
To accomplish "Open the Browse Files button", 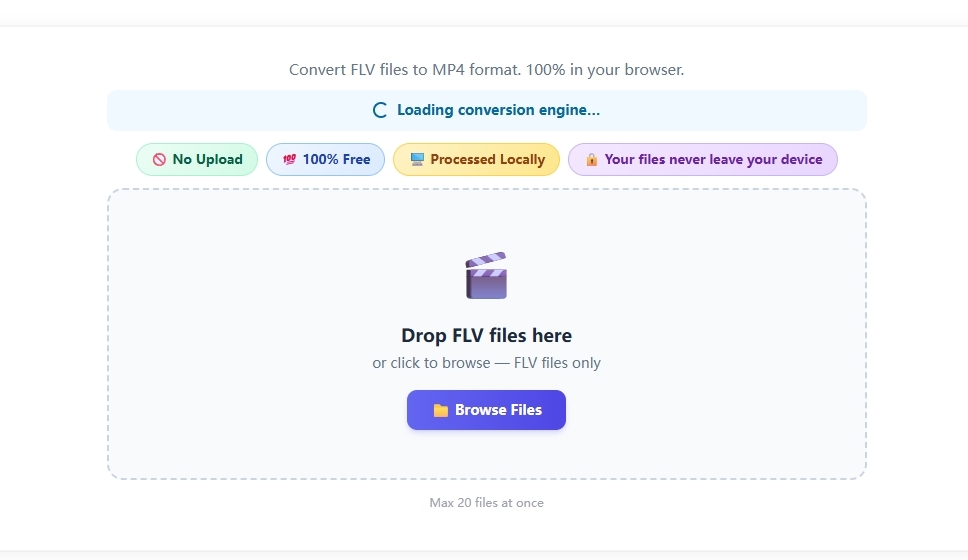I will 486,410.
